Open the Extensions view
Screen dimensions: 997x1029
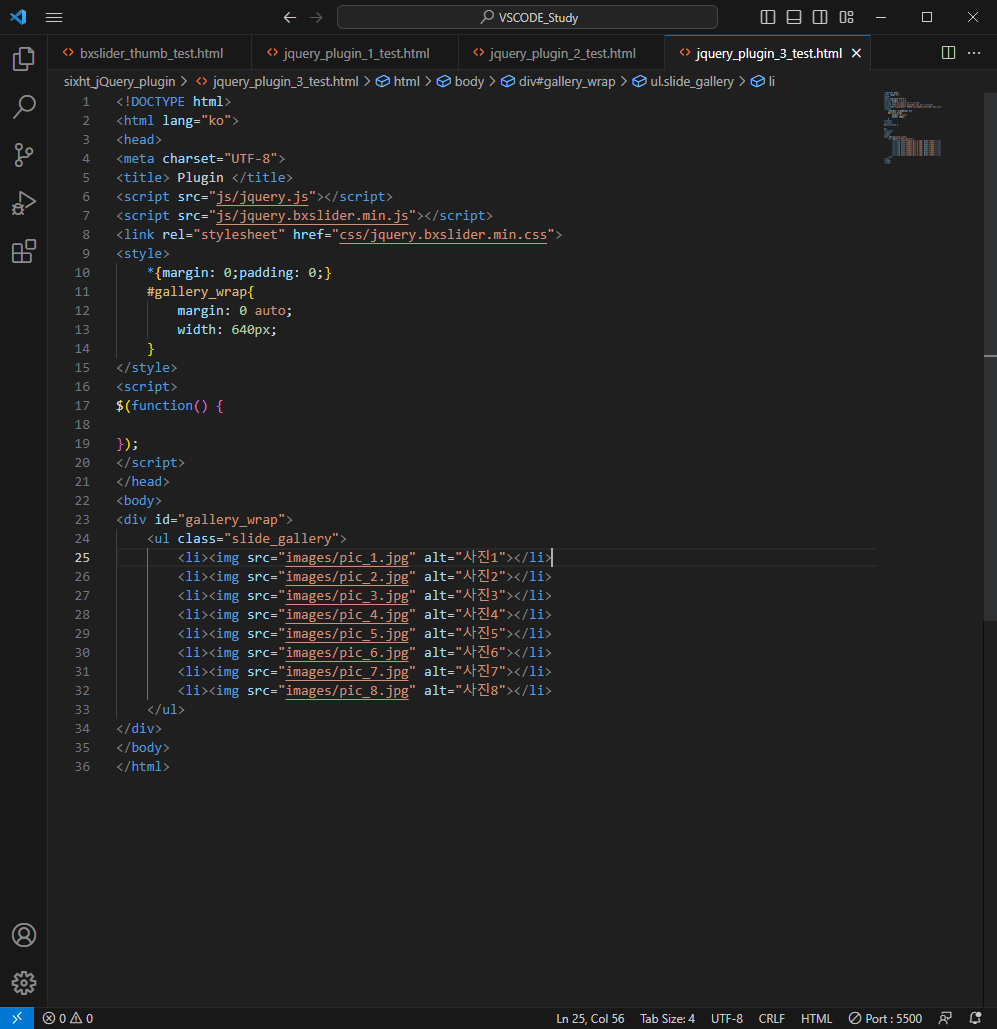[24, 251]
